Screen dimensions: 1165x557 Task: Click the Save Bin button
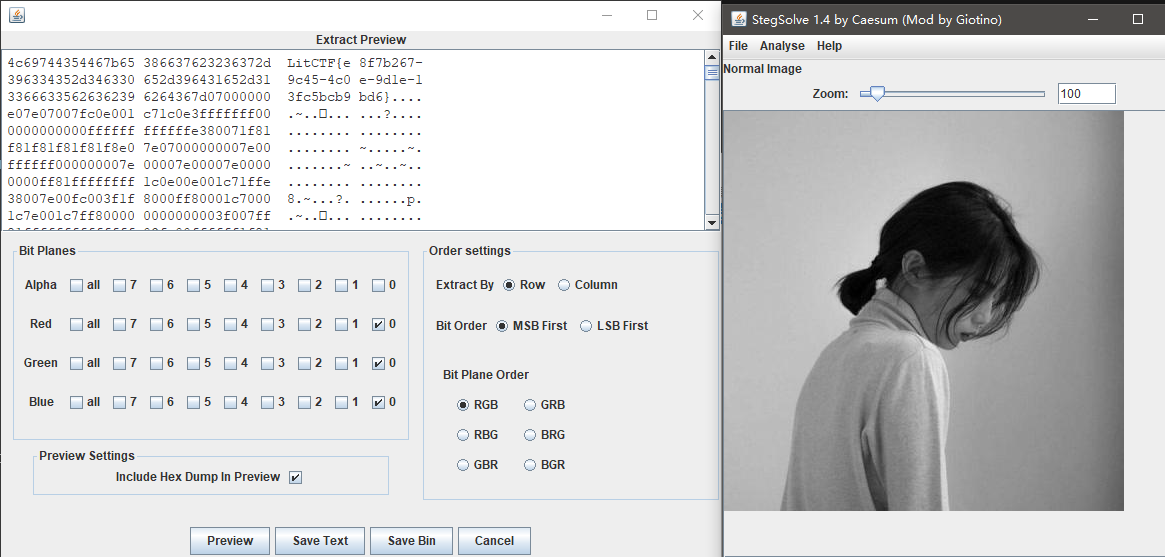click(x=411, y=541)
